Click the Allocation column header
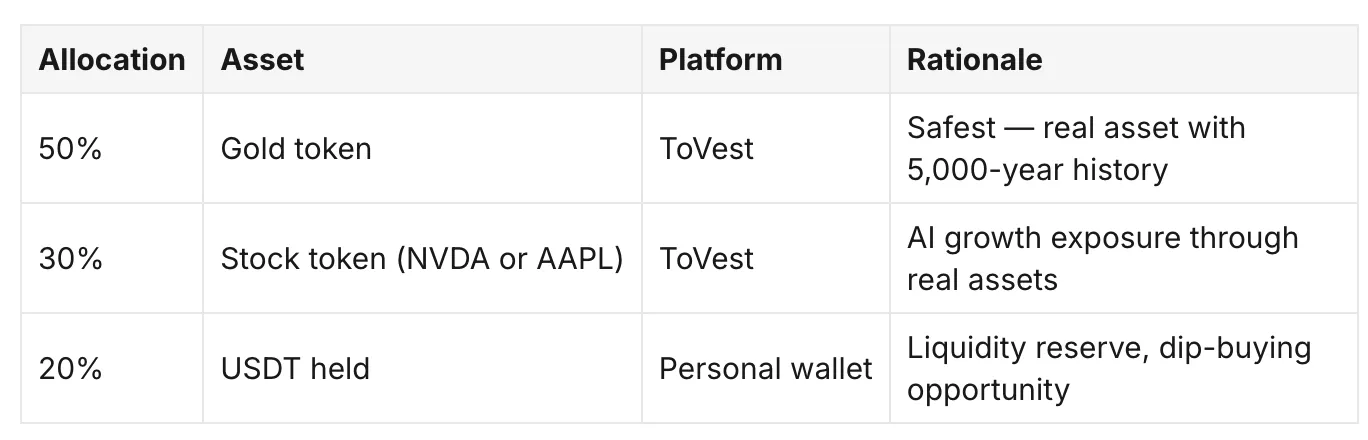The height and width of the screenshot is (440, 1368). (x=112, y=59)
